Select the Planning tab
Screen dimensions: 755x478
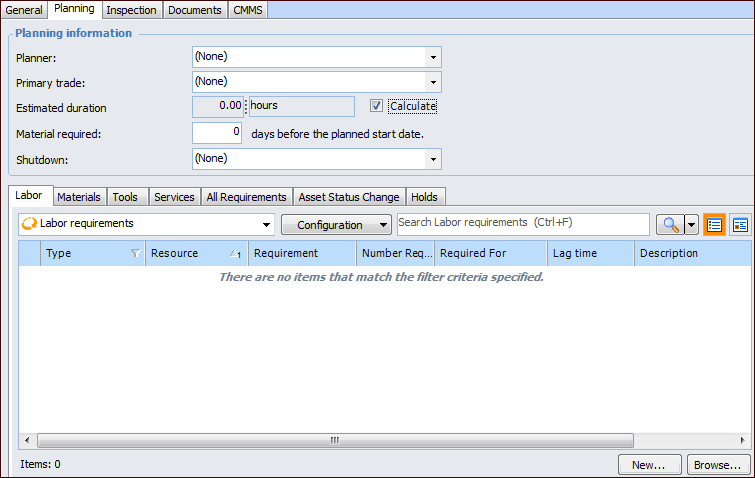click(74, 9)
